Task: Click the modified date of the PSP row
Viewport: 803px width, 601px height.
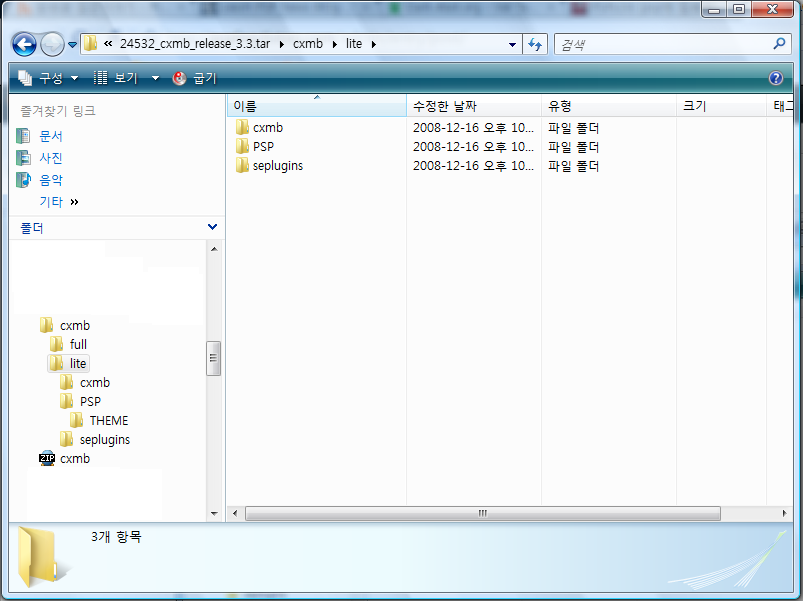Action: (473, 147)
